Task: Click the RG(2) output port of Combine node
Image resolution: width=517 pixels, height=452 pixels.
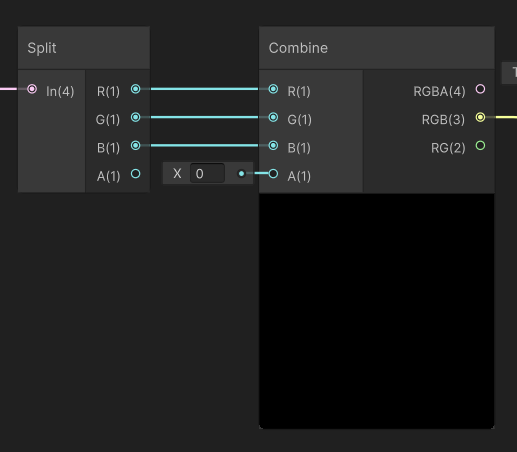Action: (480, 146)
